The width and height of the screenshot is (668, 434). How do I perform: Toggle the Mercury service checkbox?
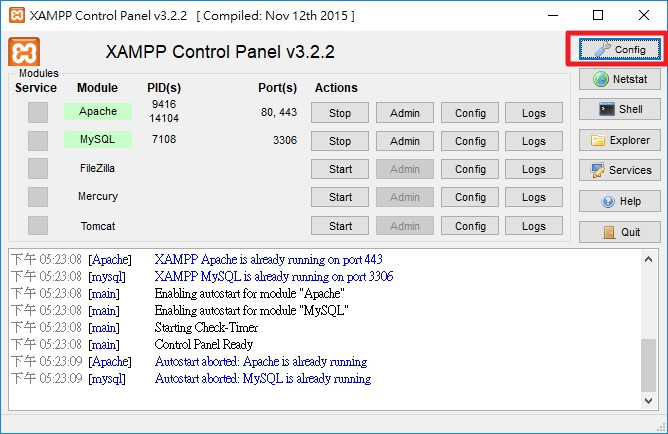pyautogui.click(x=38, y=197)
